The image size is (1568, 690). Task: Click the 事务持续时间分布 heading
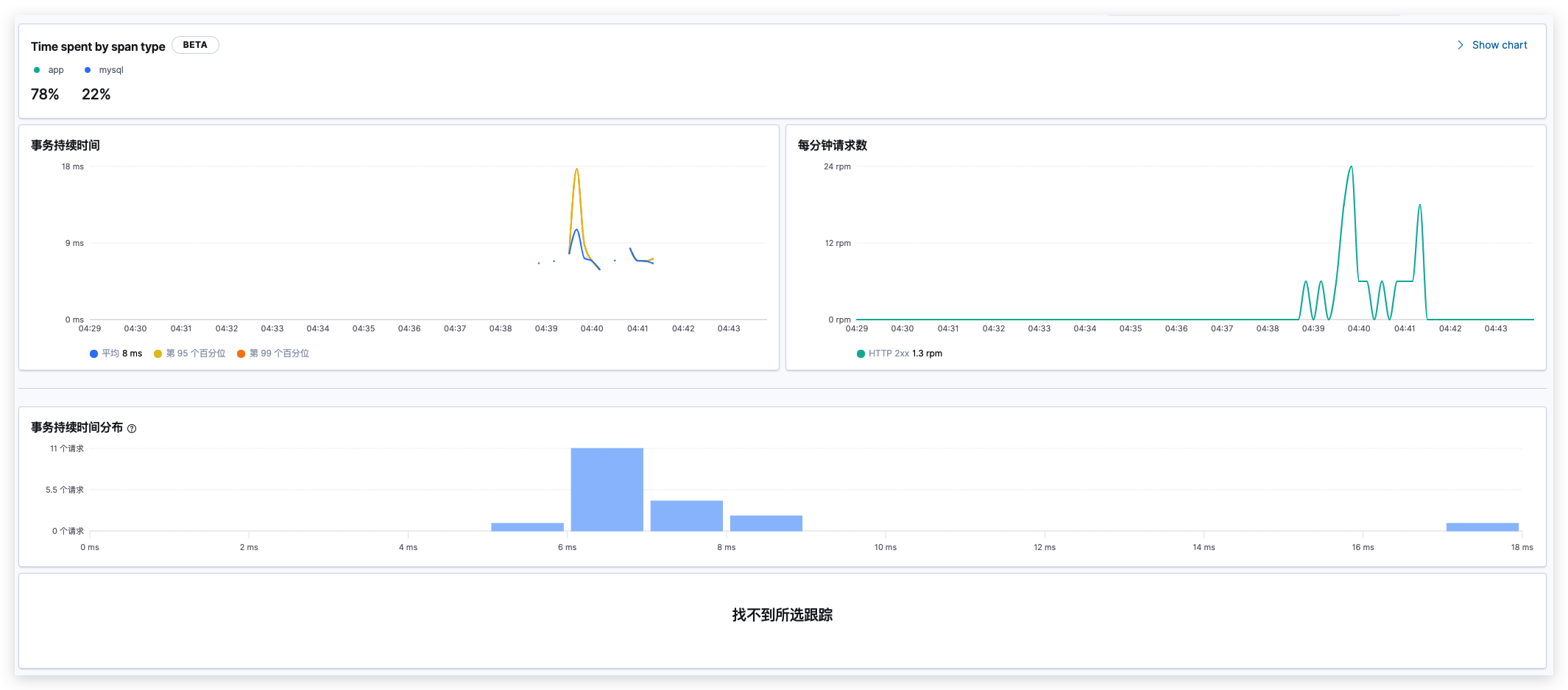point(77,427)
